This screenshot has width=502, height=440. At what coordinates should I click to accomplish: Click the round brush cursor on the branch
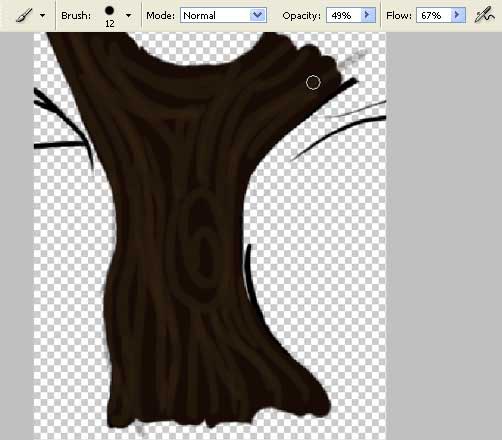coord(313,82)
